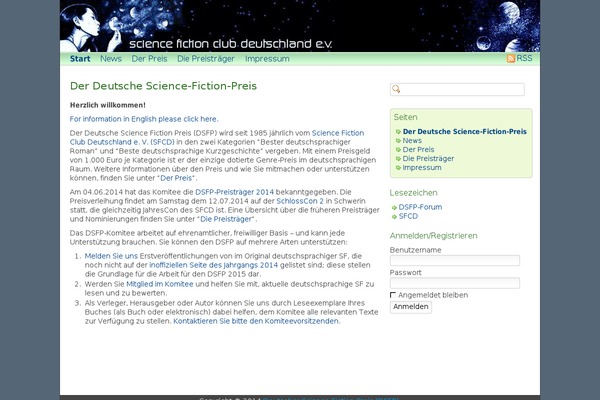600x400 pixels.
Task: Open DSFP-Preisträger 2014 link
Action: (x=235, y=192)
